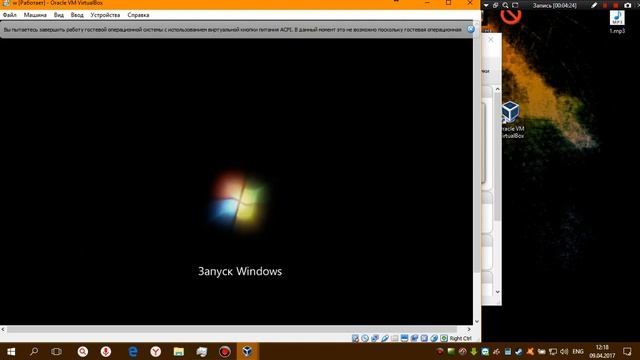Click the up arrow of background window scrollbar
Viewport: 640px width, 360px height.
(498, 89)
